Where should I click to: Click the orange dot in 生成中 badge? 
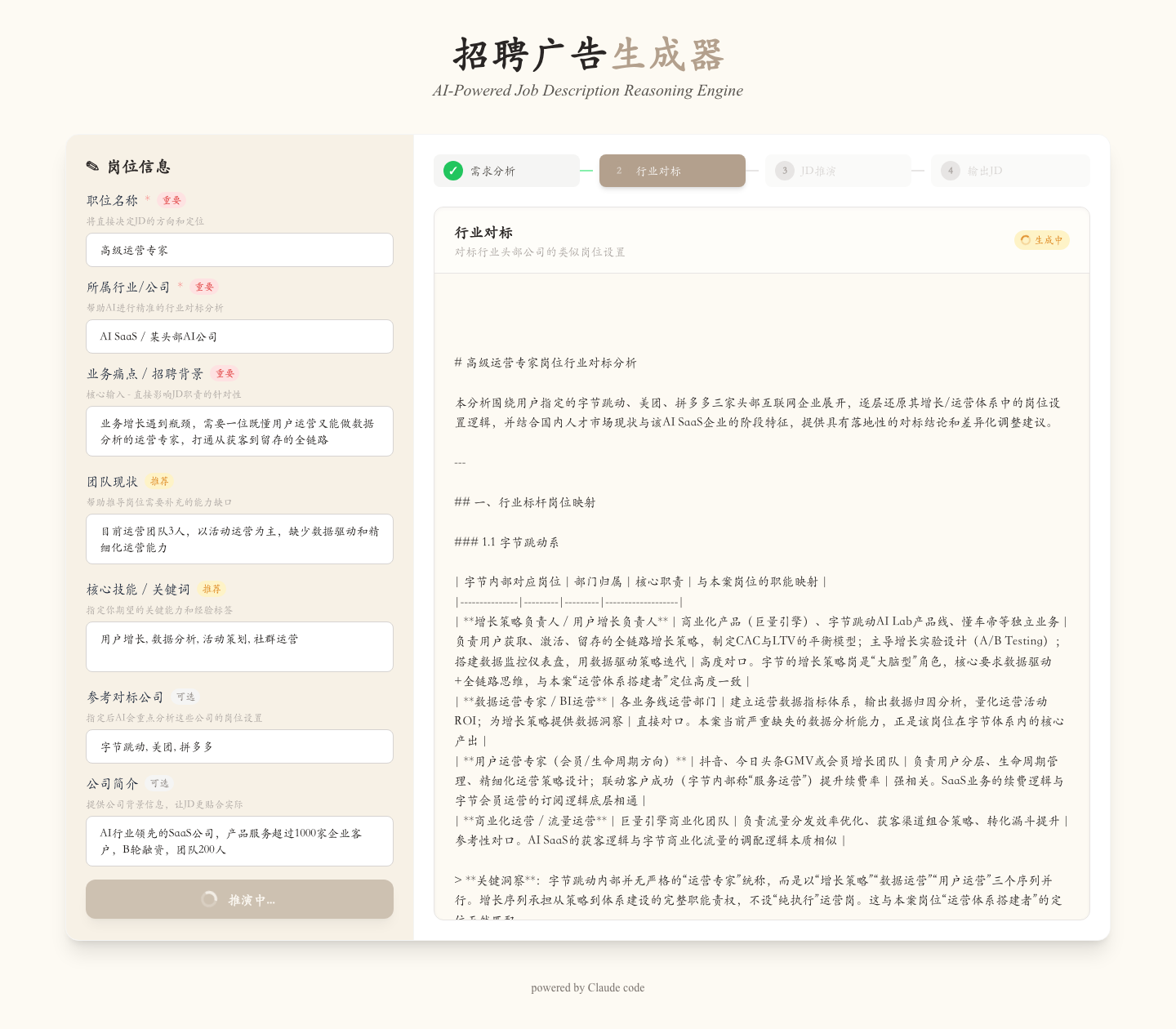click(x=1026, y=240)
